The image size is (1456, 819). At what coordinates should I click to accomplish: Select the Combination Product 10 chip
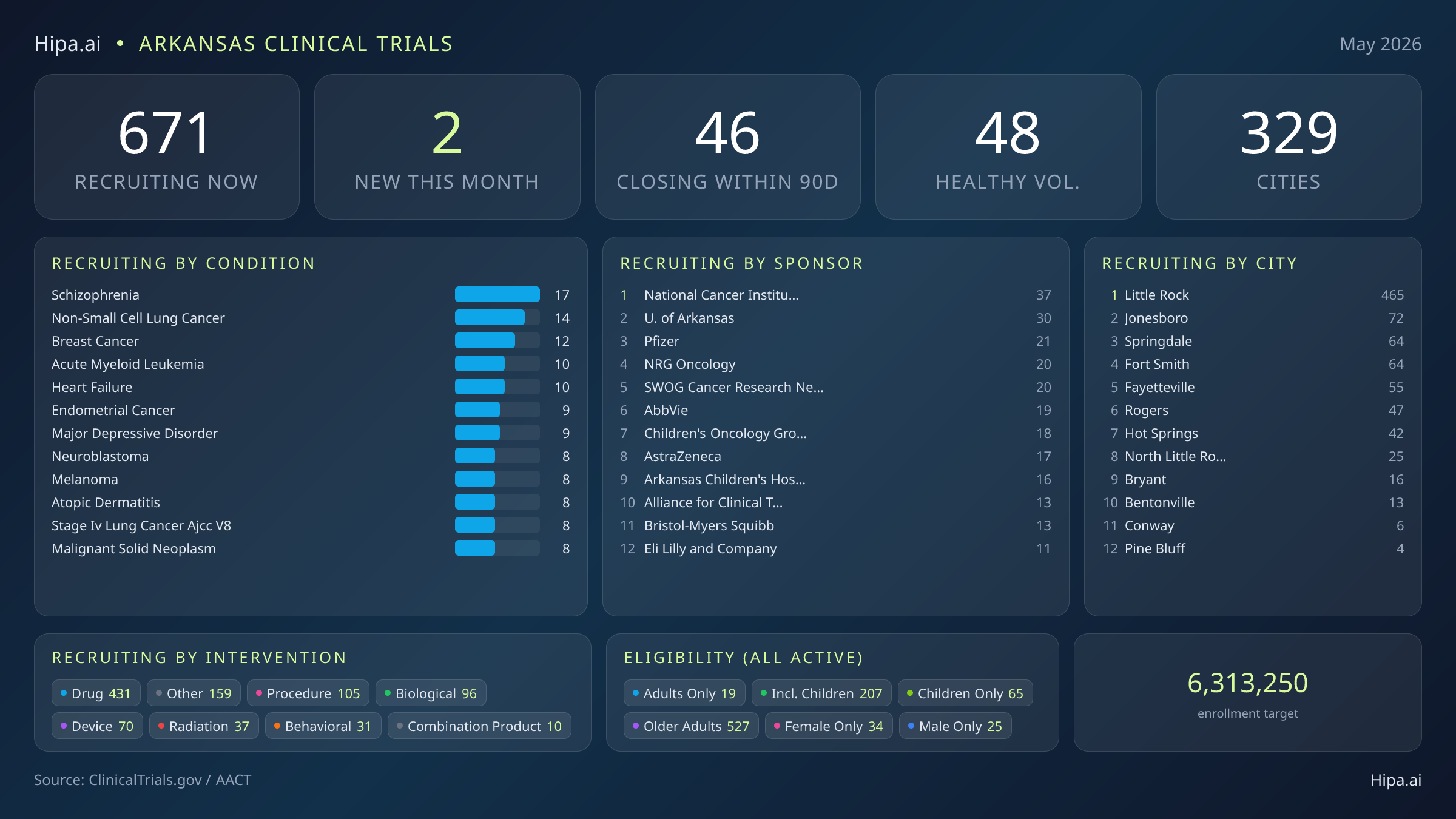479,726
